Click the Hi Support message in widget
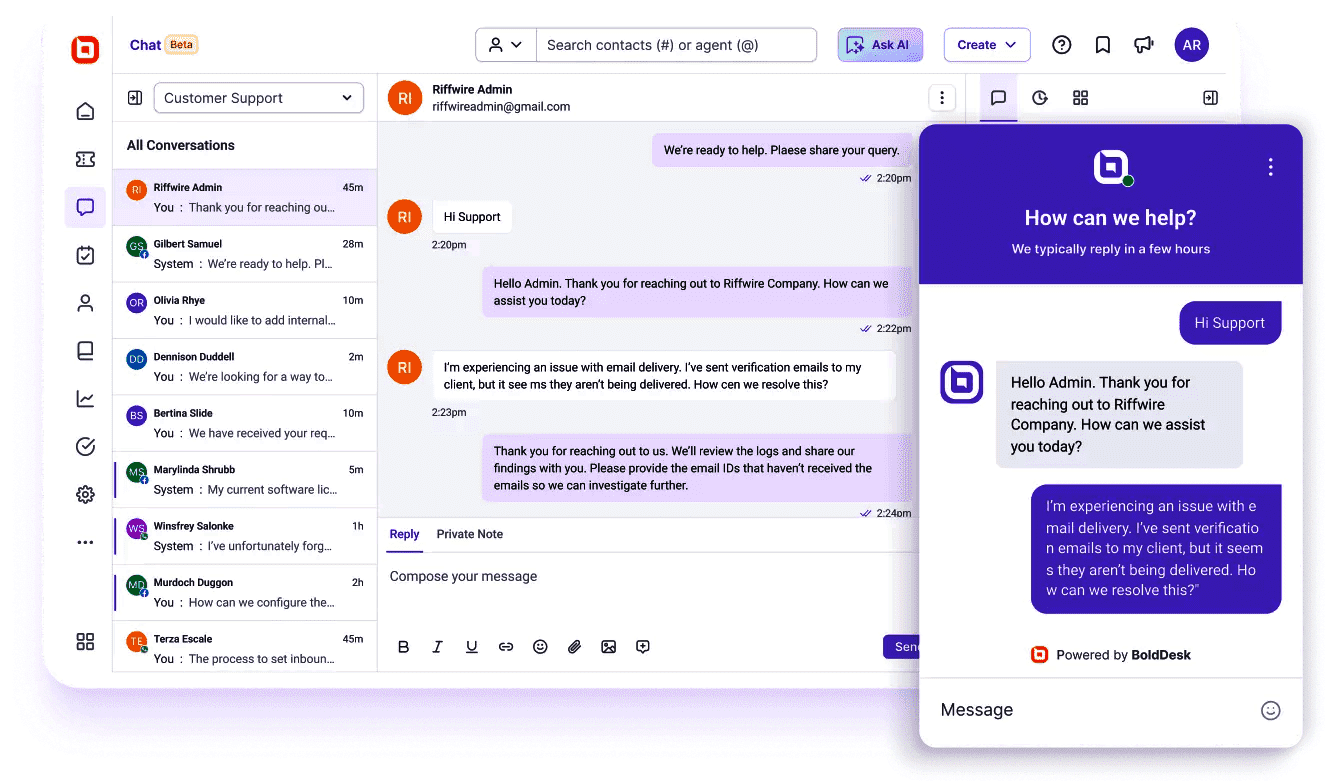The image size is (1328, 782). click(x=1230, y=323)
